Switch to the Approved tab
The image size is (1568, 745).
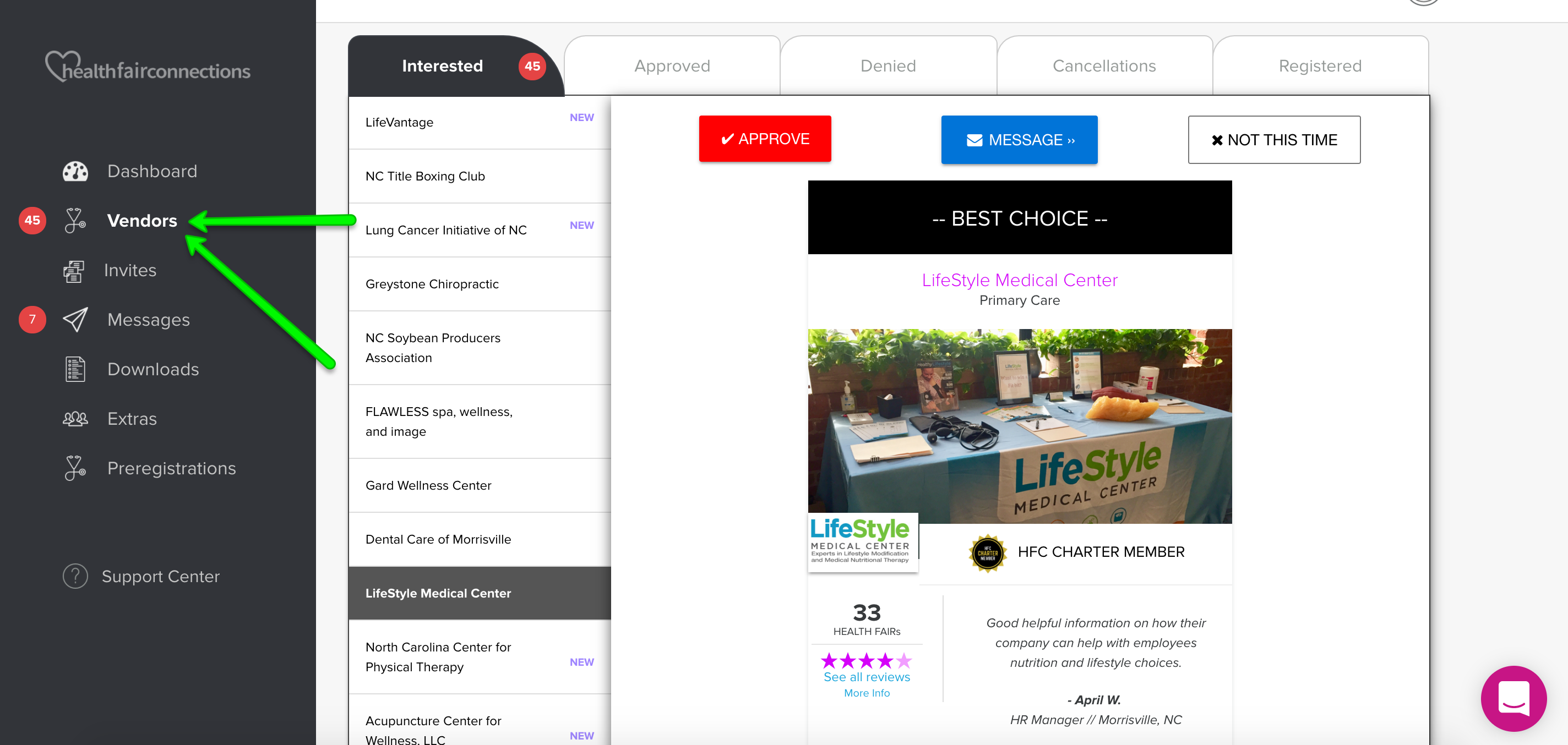[x=672, y=65]
